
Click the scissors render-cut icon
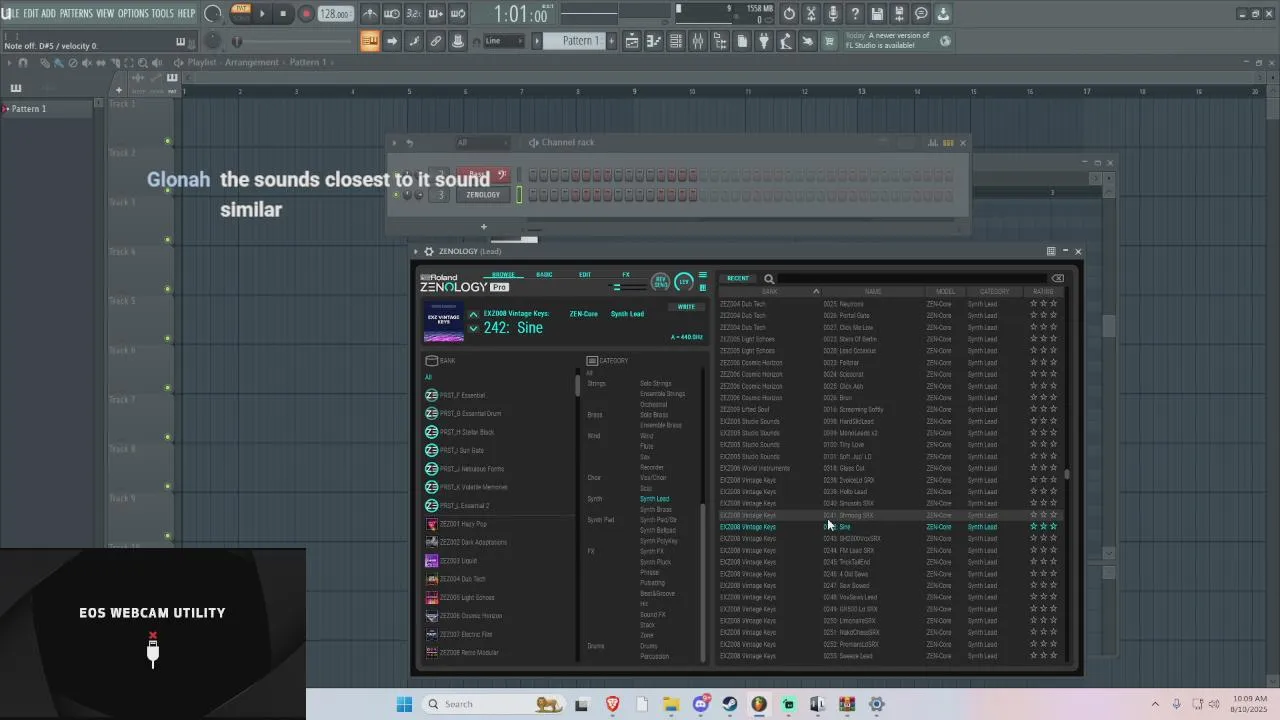click(811, 14)
